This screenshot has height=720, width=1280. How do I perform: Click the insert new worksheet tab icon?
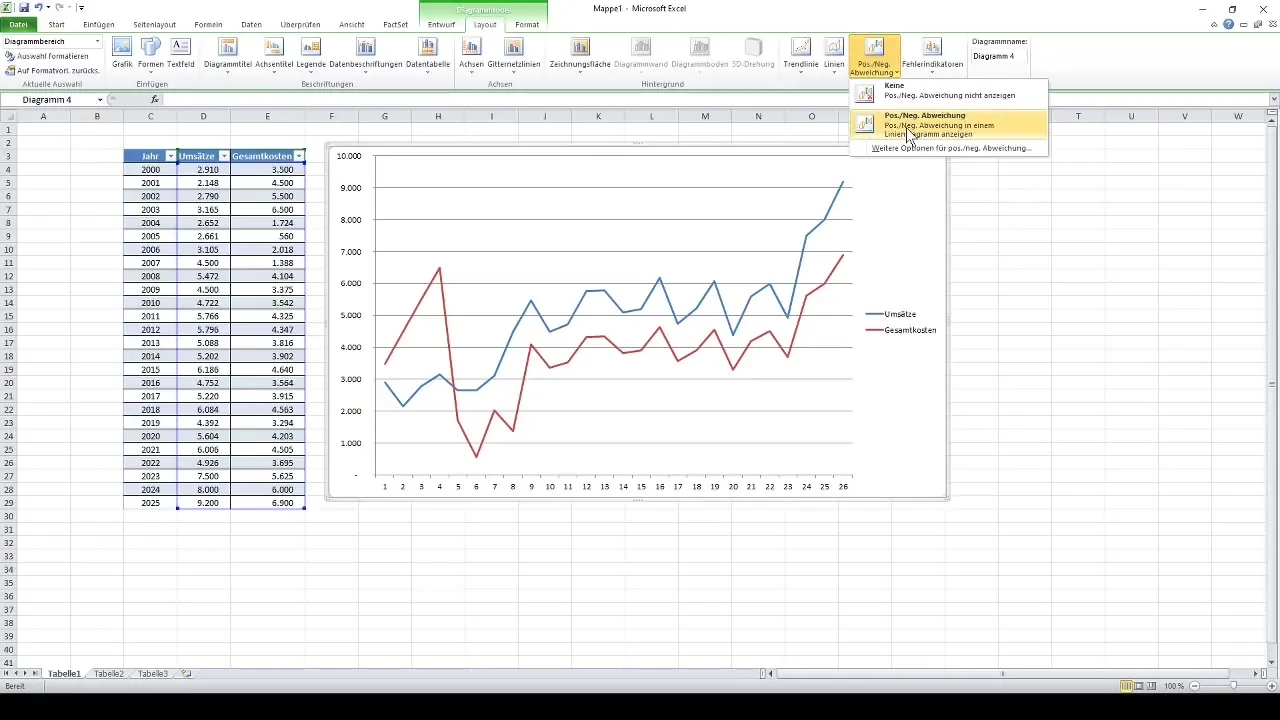click(185, 674)
